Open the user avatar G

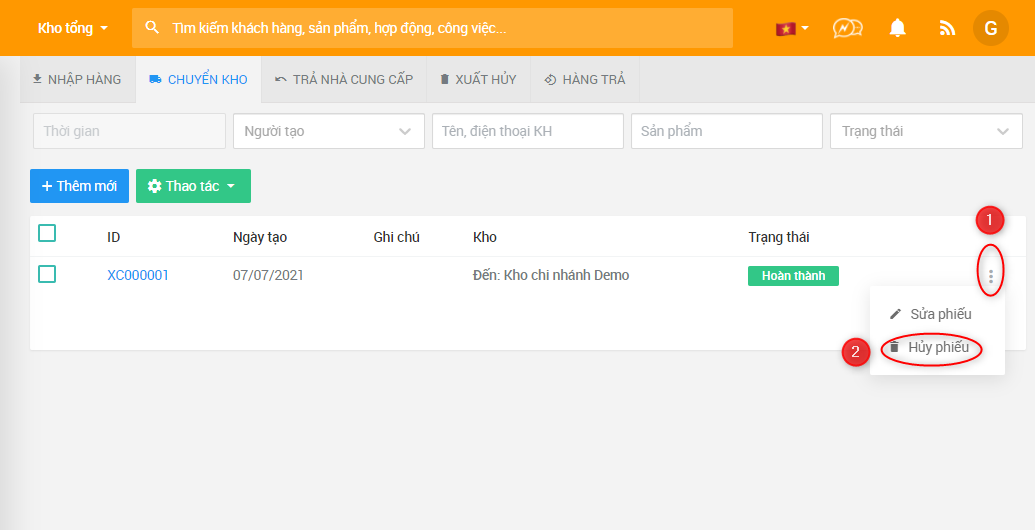pyautogui.click(x=990, y=28)
